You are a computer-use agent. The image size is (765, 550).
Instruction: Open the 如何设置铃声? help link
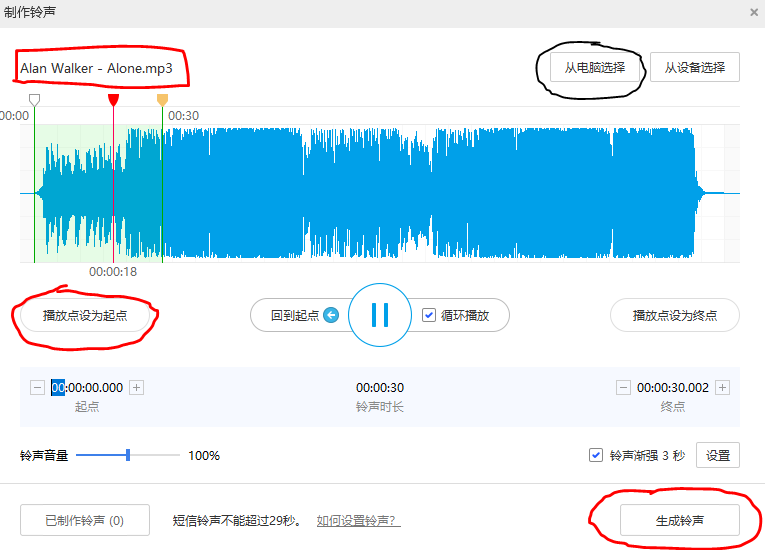(359, 521)
